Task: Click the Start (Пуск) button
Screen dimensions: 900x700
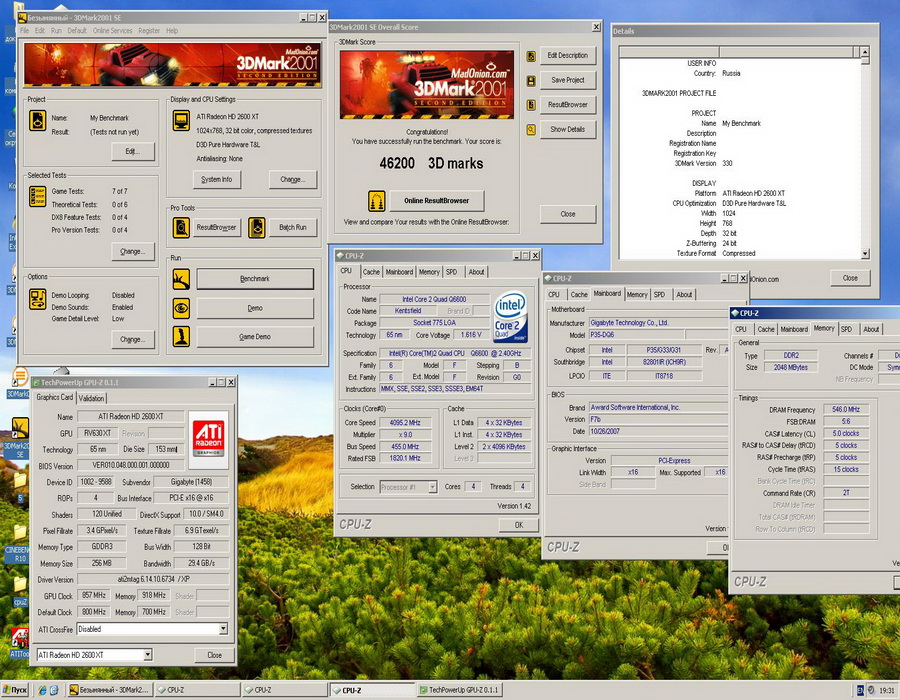Action: click(15, 690)
